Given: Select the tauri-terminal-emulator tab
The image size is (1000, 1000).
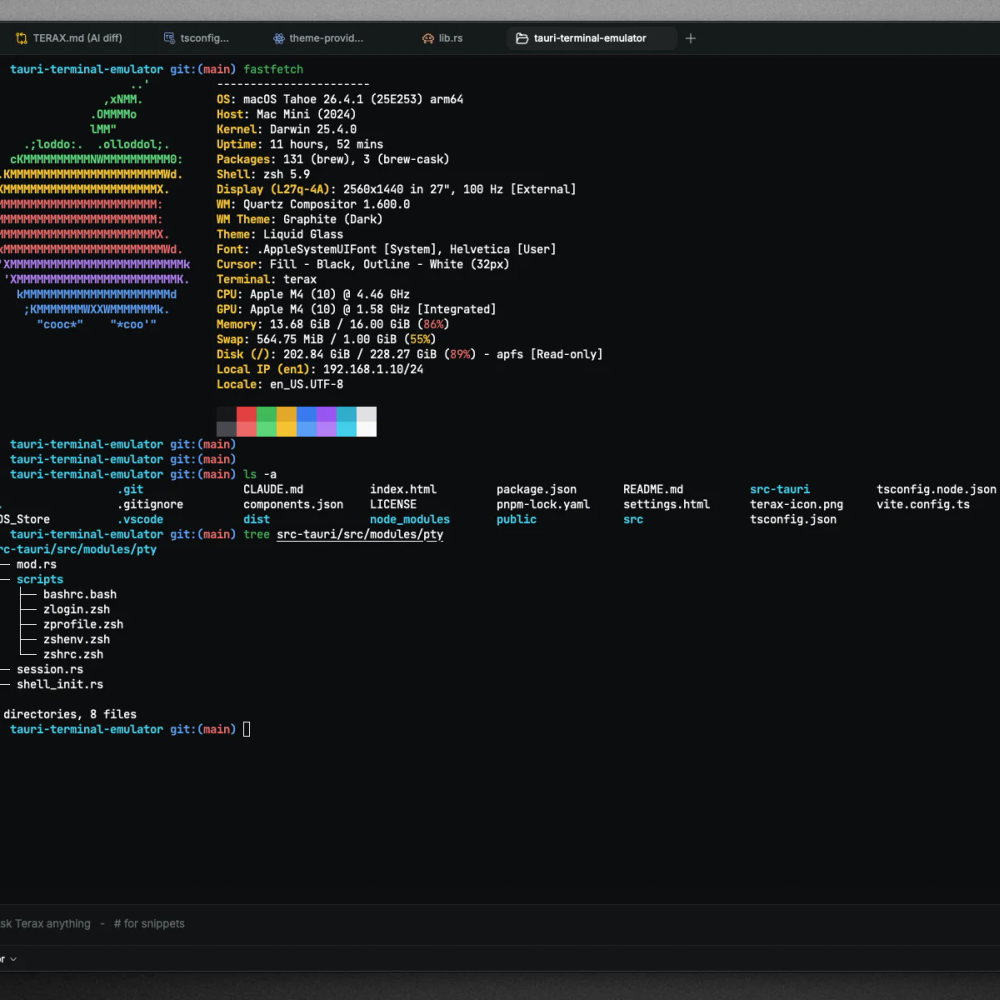Looking at the screenshot, I should pos(591,38).
